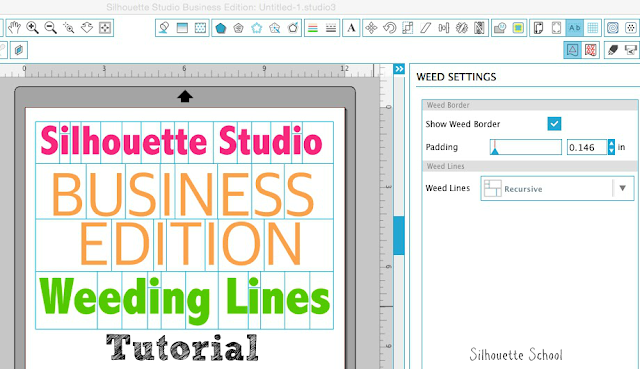Toggle the highlighted Ab weed settings icon
Viewport: 640px width, 369px height.
574,28
